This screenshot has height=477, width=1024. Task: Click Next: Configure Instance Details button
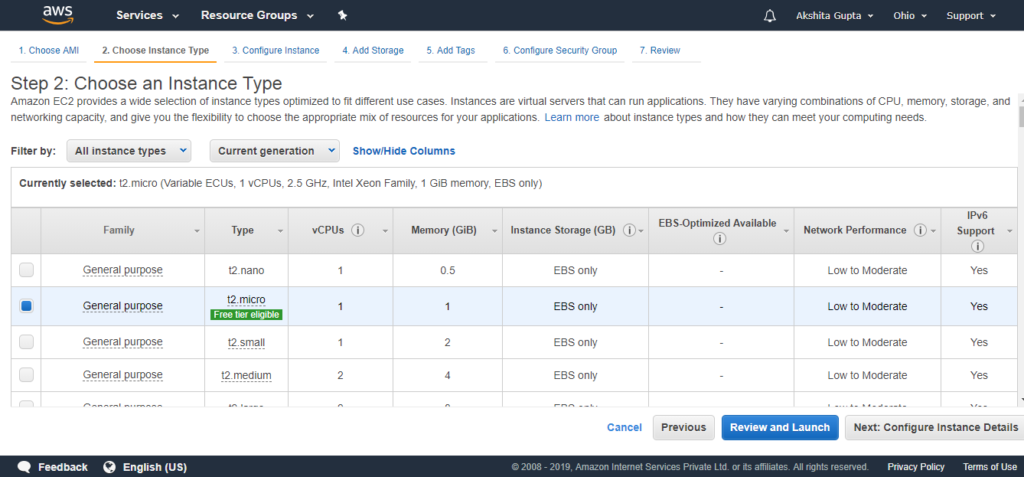(x=935, y=427)
